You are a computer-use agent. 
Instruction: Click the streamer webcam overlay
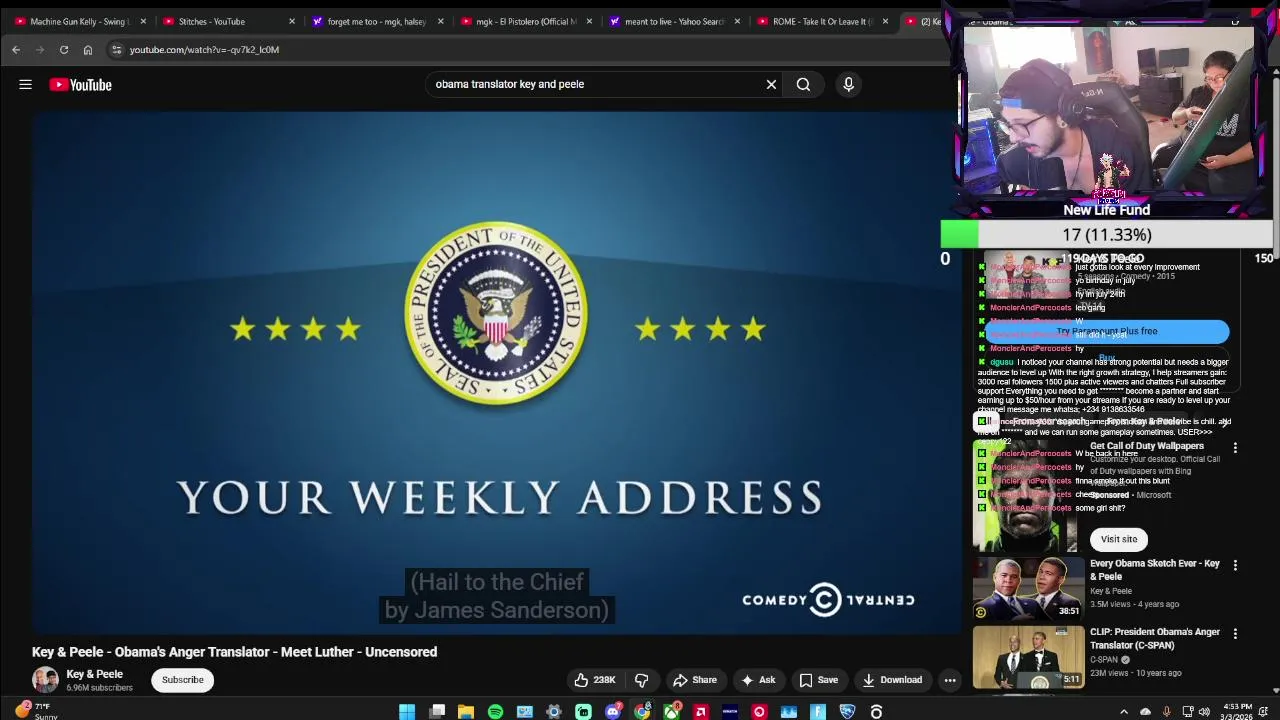(1108, 112)
